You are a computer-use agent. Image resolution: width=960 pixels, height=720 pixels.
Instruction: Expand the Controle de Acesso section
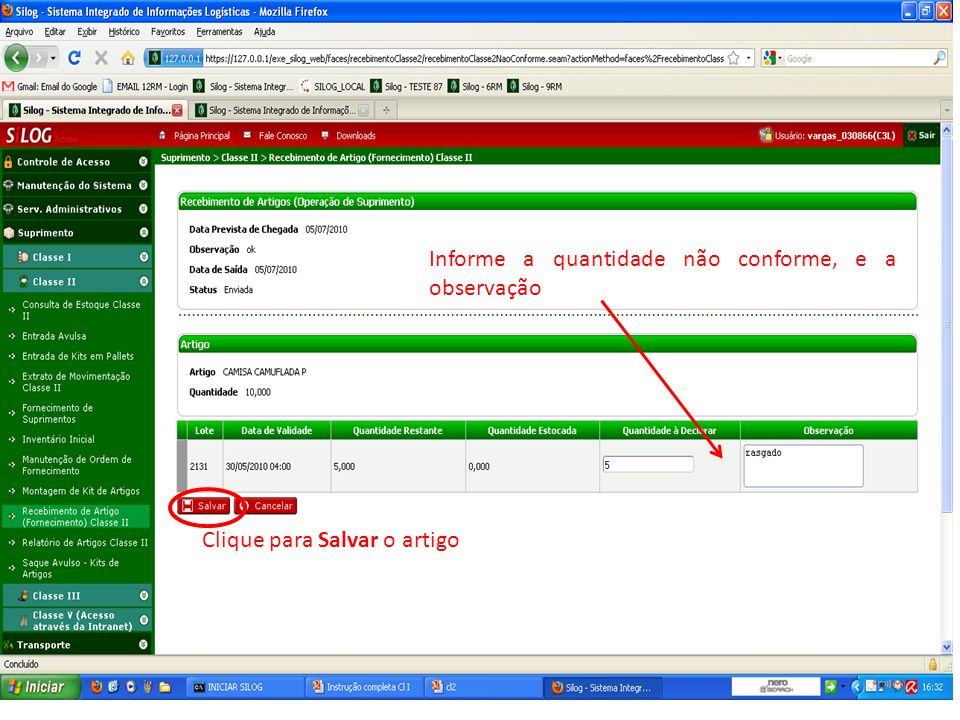click(x=76, y=162)
